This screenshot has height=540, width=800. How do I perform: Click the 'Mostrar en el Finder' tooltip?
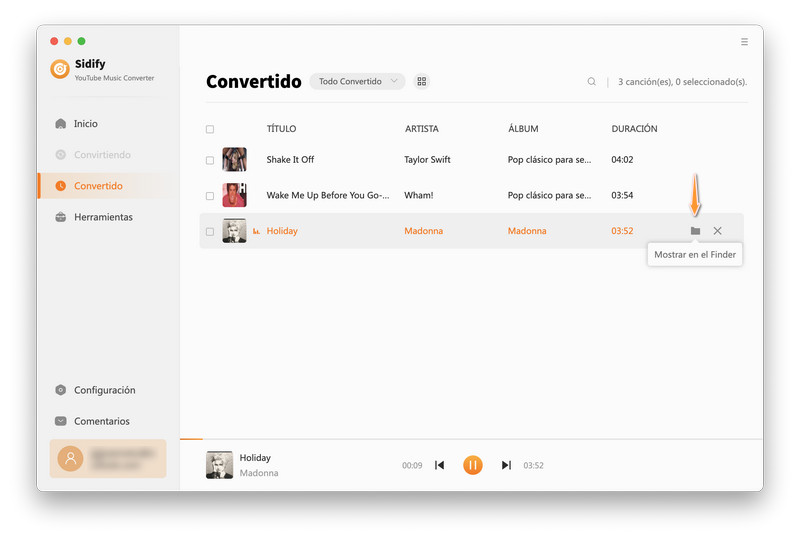[695, 254]
